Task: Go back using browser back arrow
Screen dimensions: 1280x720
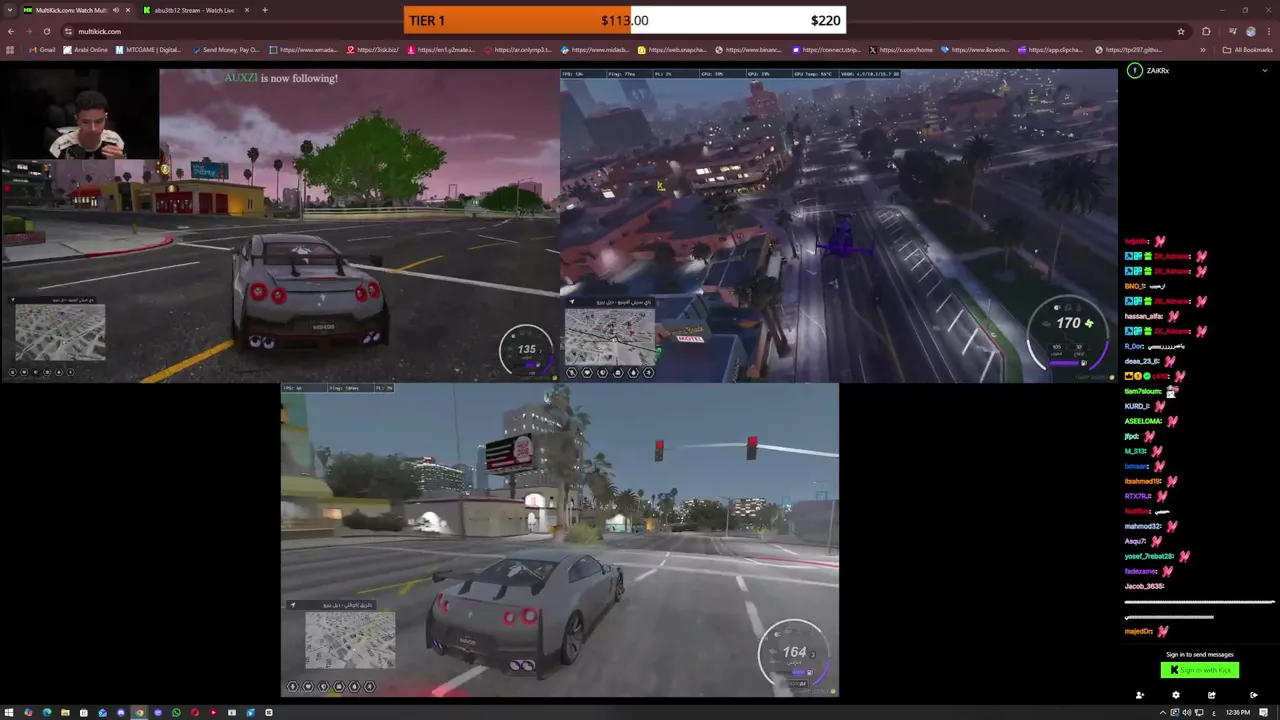Action: click(10, 31)
